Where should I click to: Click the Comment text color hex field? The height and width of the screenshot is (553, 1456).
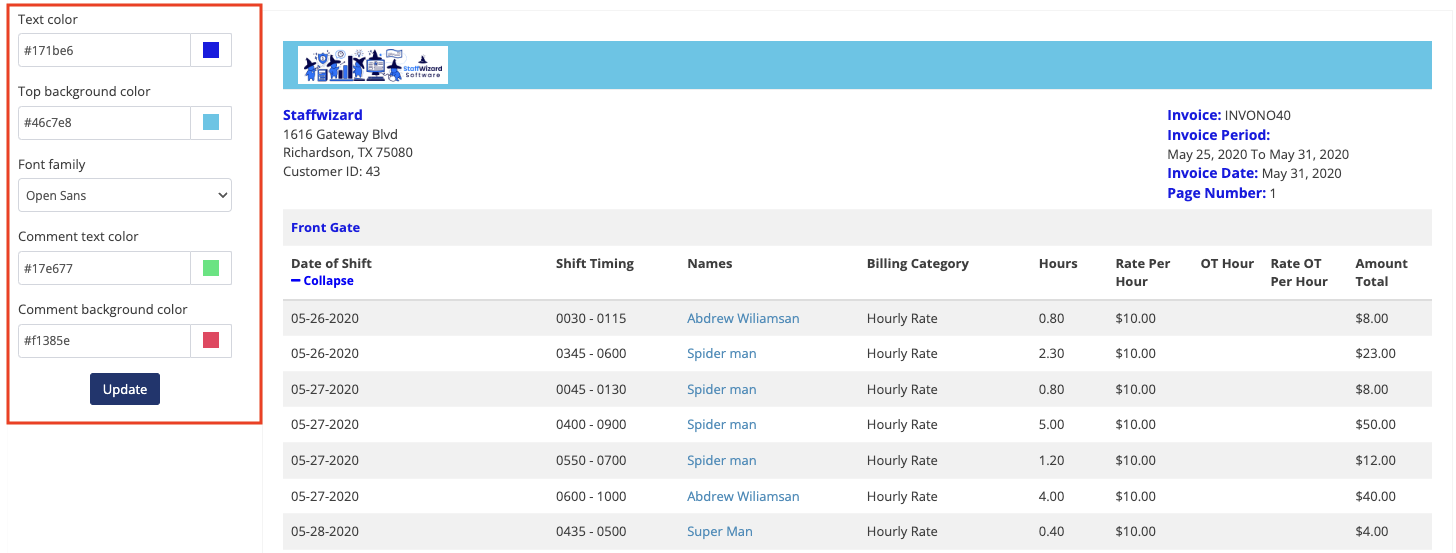point(104,268)
